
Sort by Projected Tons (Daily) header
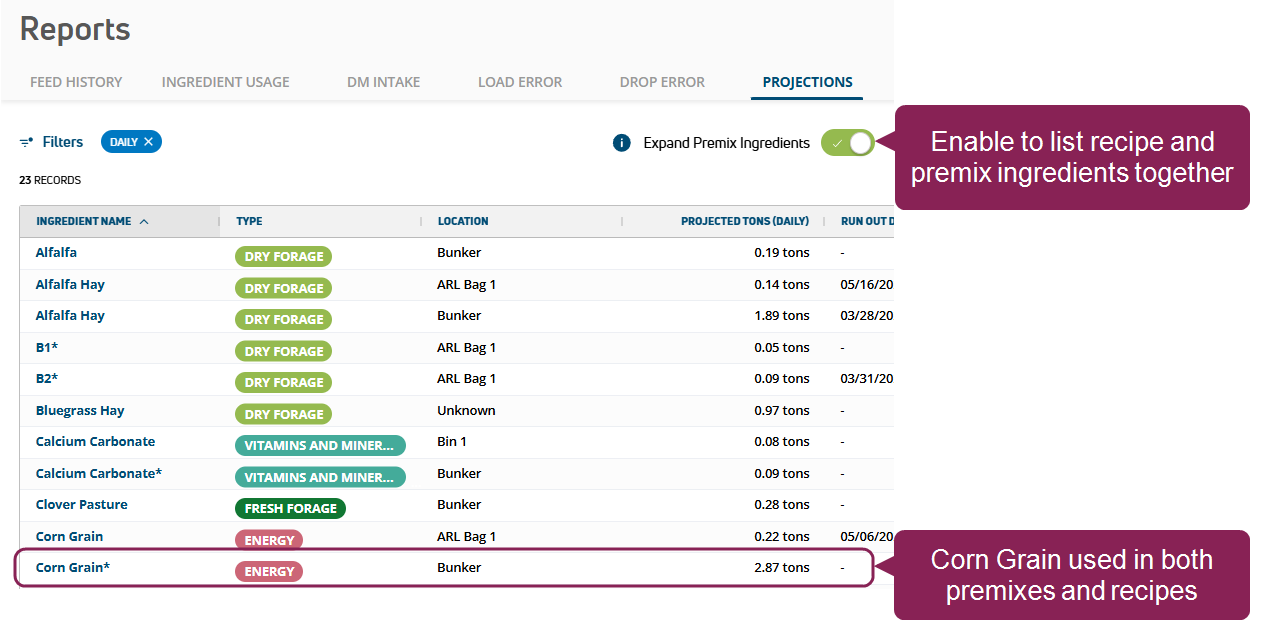pyautogui.click(x=744, y=221)
